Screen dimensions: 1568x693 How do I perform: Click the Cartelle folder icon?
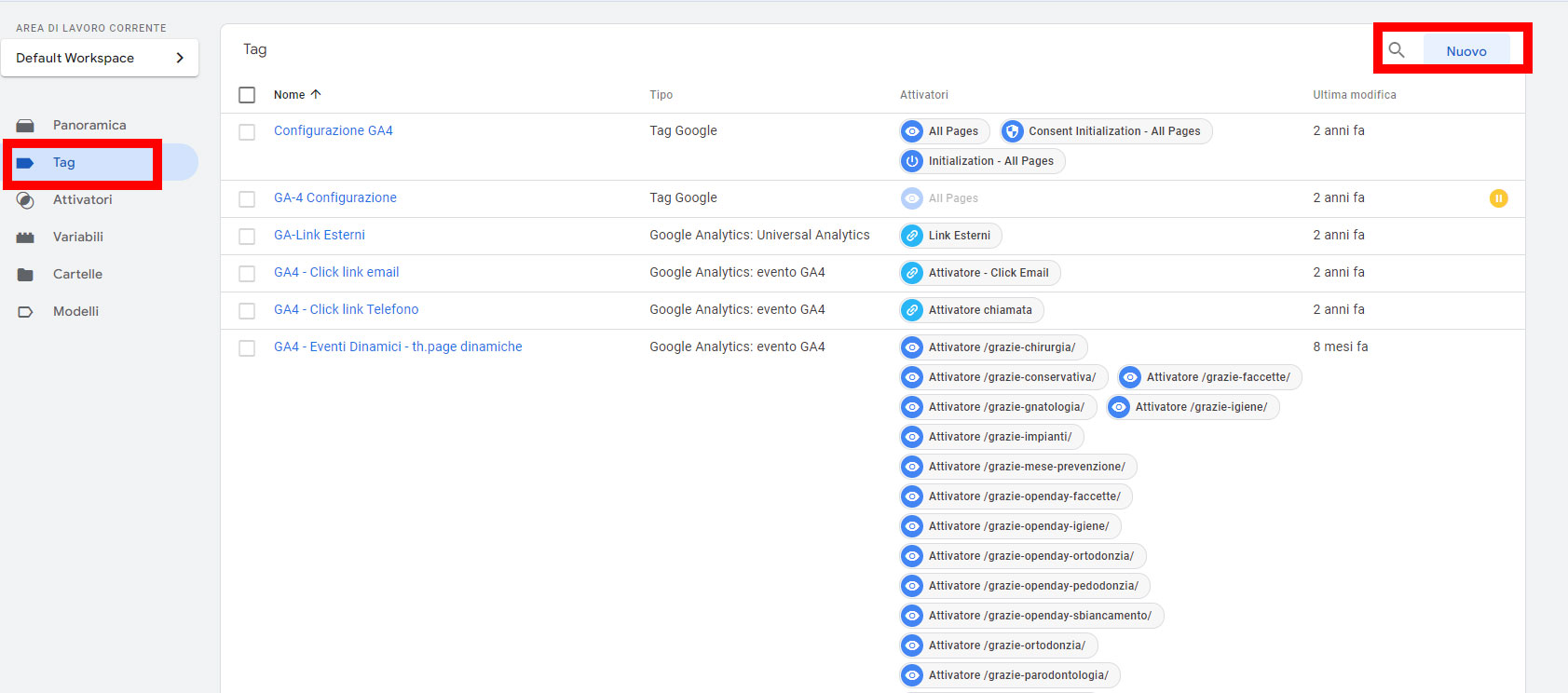pyautogui.click(x=25, y=275)
